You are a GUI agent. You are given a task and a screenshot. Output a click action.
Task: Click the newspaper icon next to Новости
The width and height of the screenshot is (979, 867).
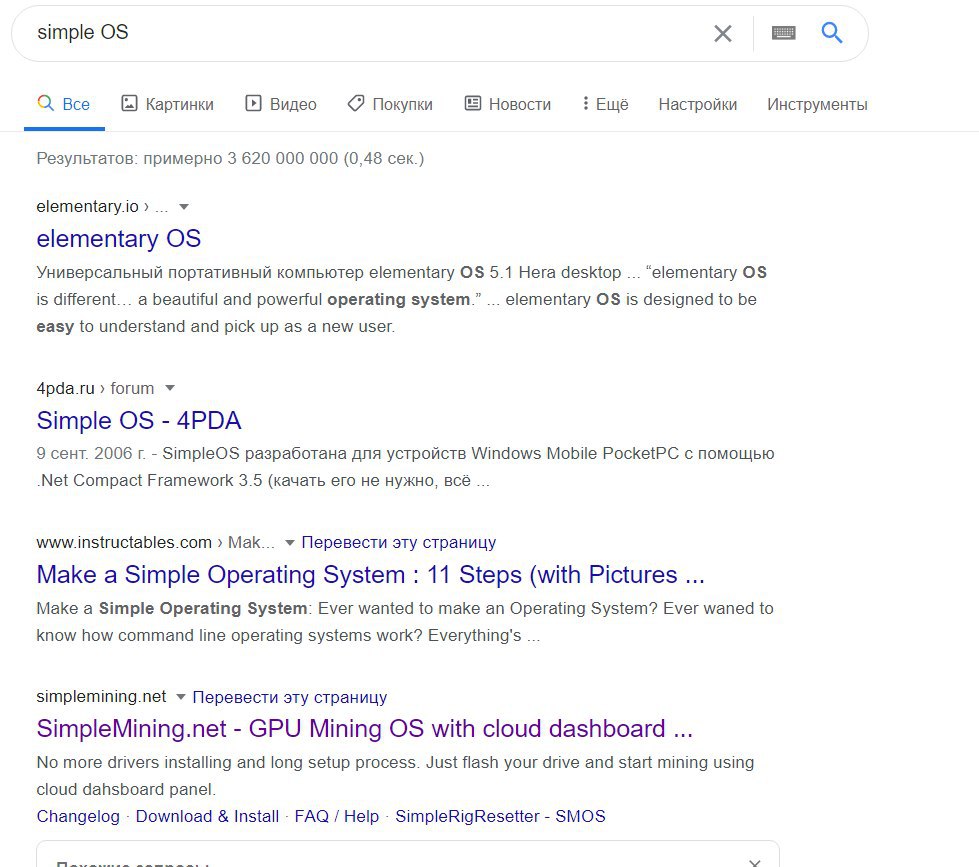coord(473,103)
